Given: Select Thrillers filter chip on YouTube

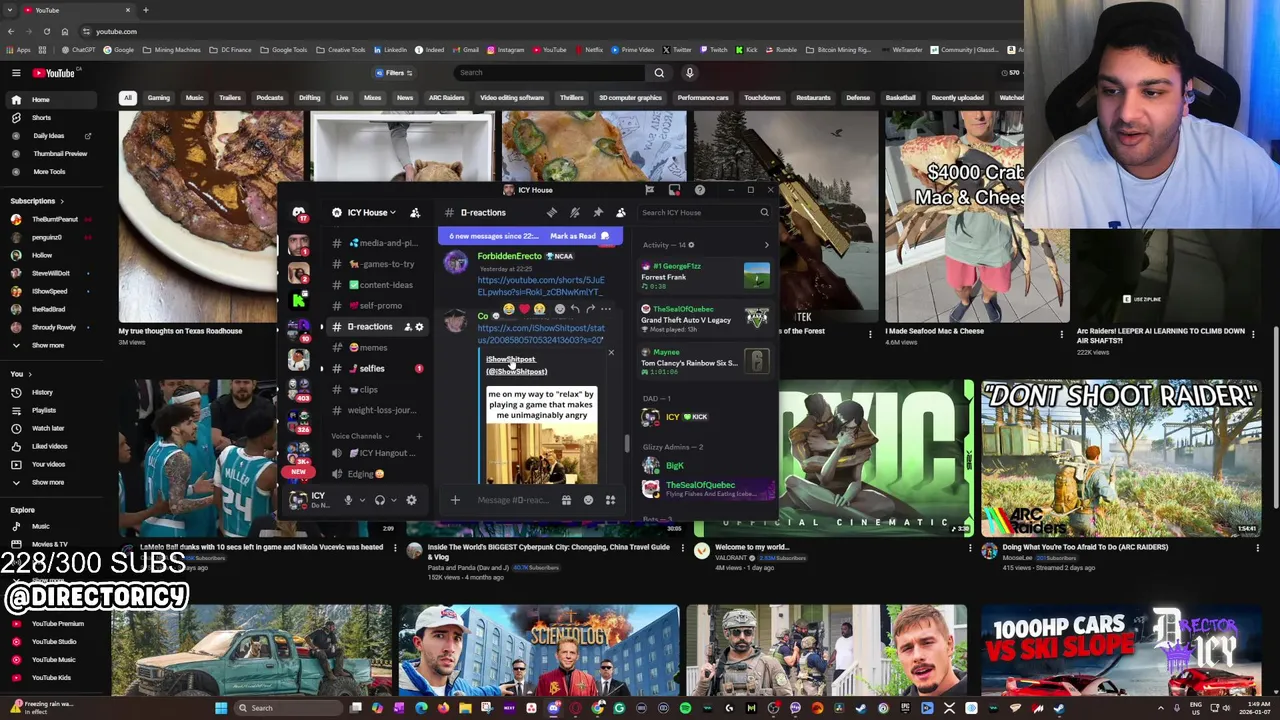Looking at the screenshot, I should 571,98.
